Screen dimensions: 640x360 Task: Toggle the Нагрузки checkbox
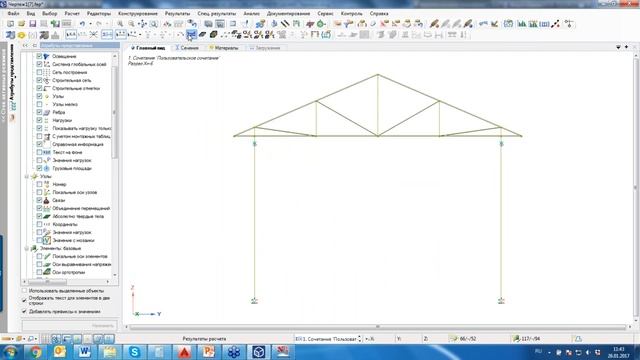pos(39,120)
